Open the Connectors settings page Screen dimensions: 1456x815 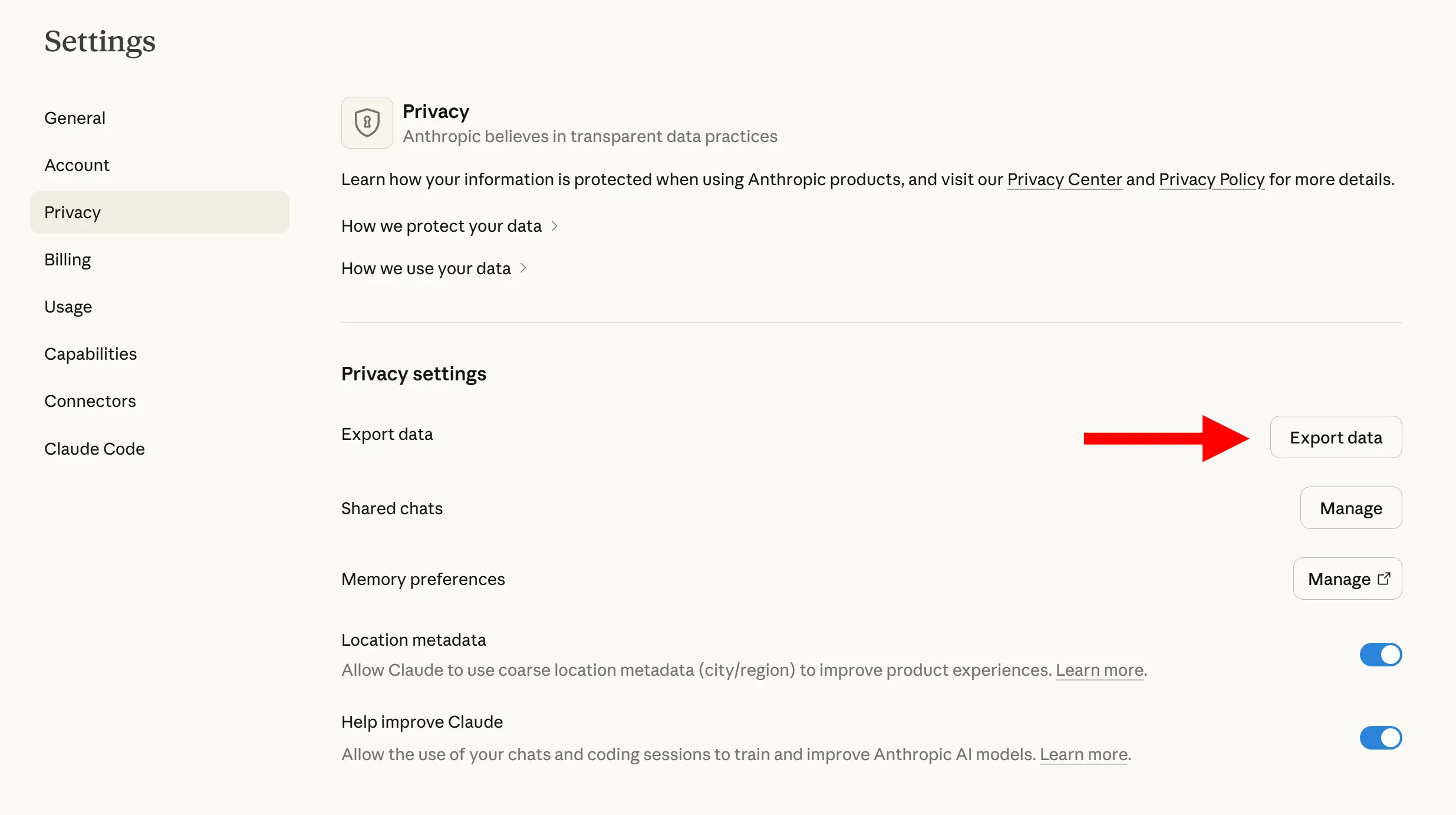point(90,401)
